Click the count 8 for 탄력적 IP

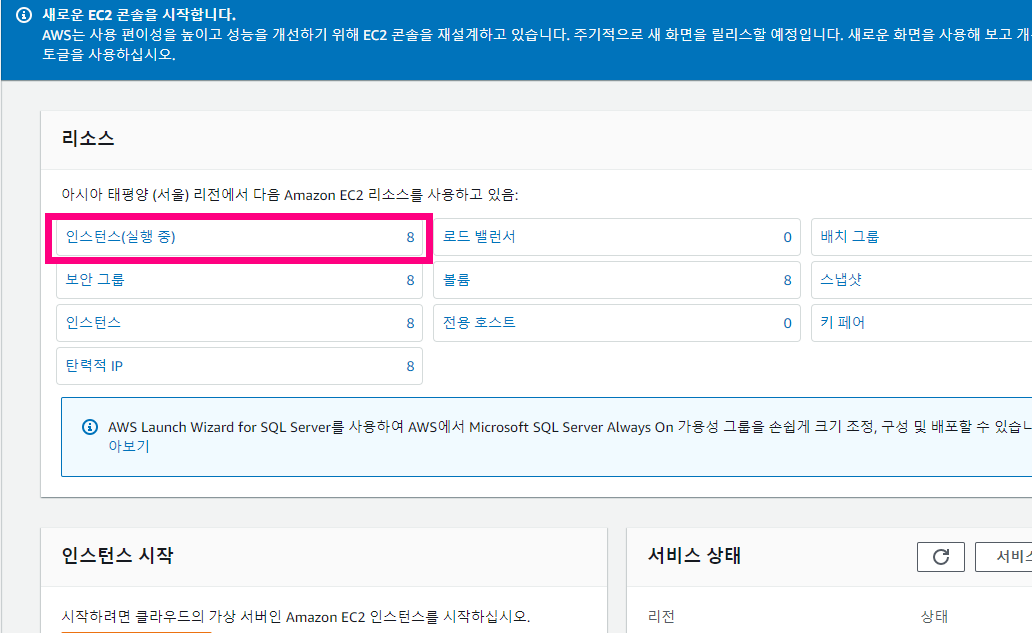410,367
